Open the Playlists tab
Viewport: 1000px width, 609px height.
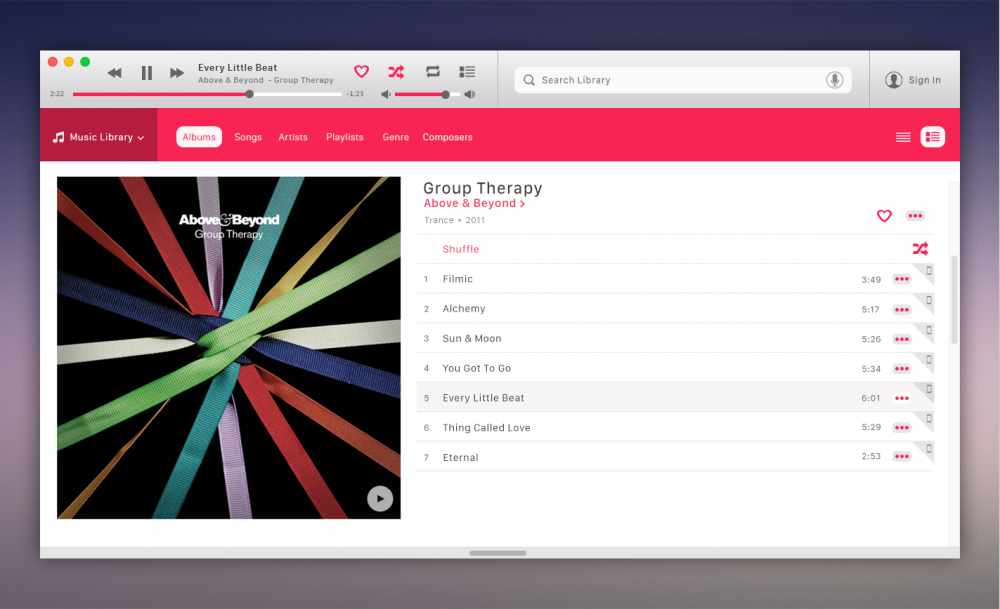pos(344,137)
